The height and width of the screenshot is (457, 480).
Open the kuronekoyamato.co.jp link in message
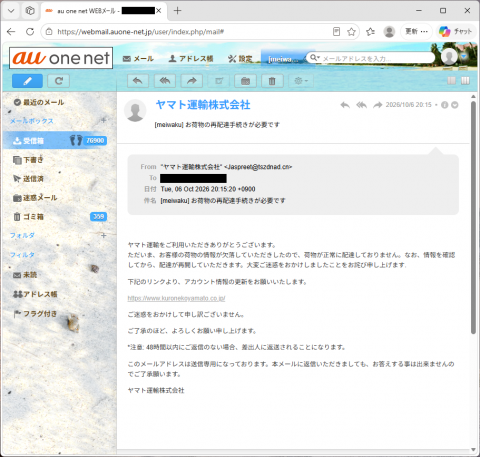(176, 298)
